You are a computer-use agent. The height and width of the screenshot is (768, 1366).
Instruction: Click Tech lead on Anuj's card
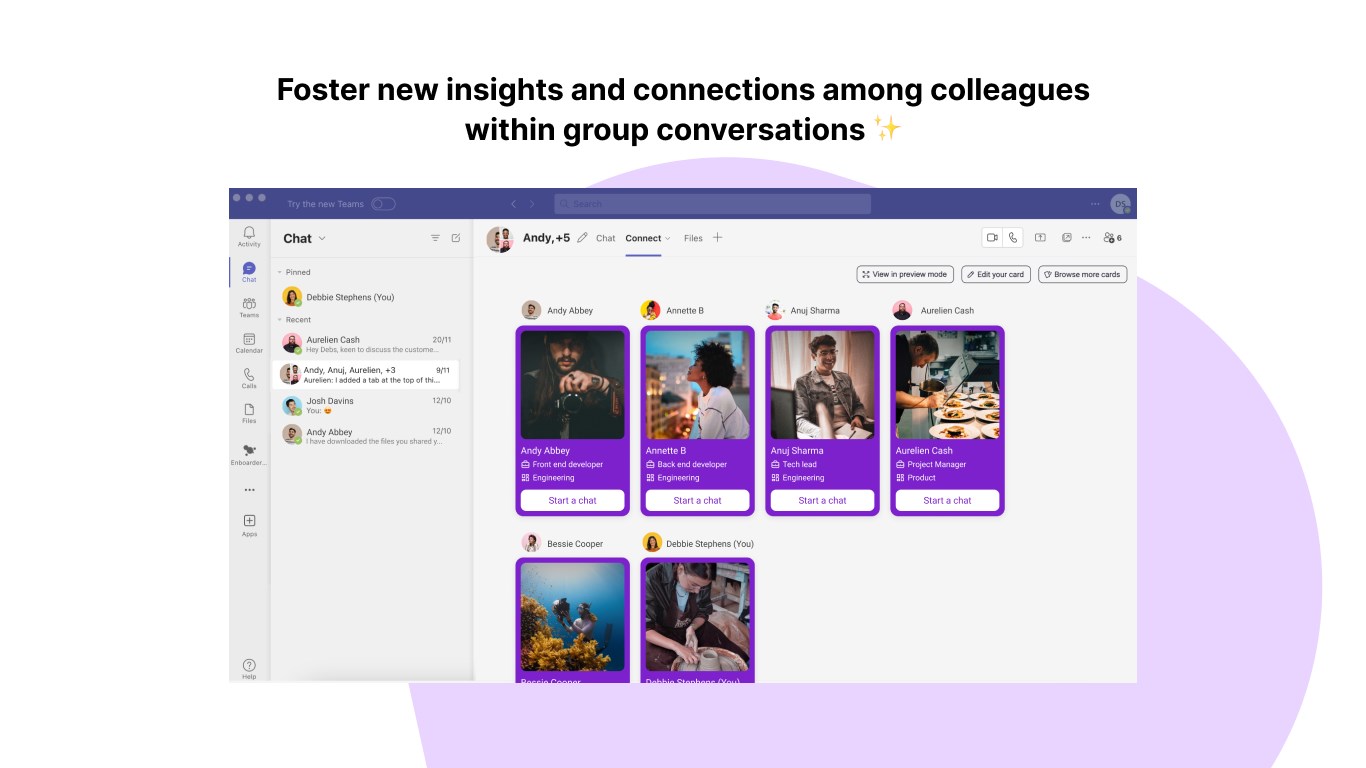pyautogui.click(x=799, y=465)
